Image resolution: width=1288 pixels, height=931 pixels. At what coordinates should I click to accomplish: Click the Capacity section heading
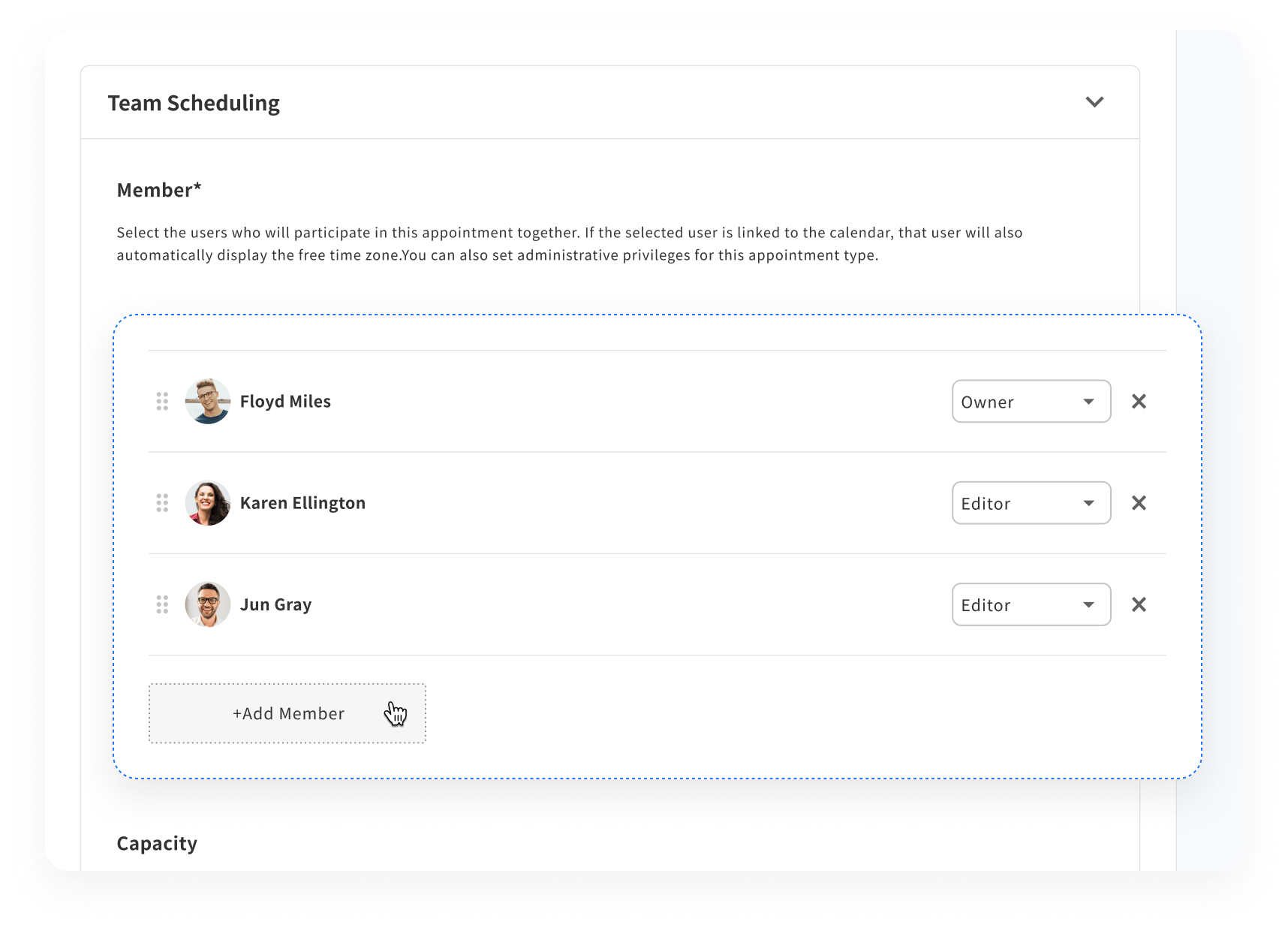[x=156, y=843]
